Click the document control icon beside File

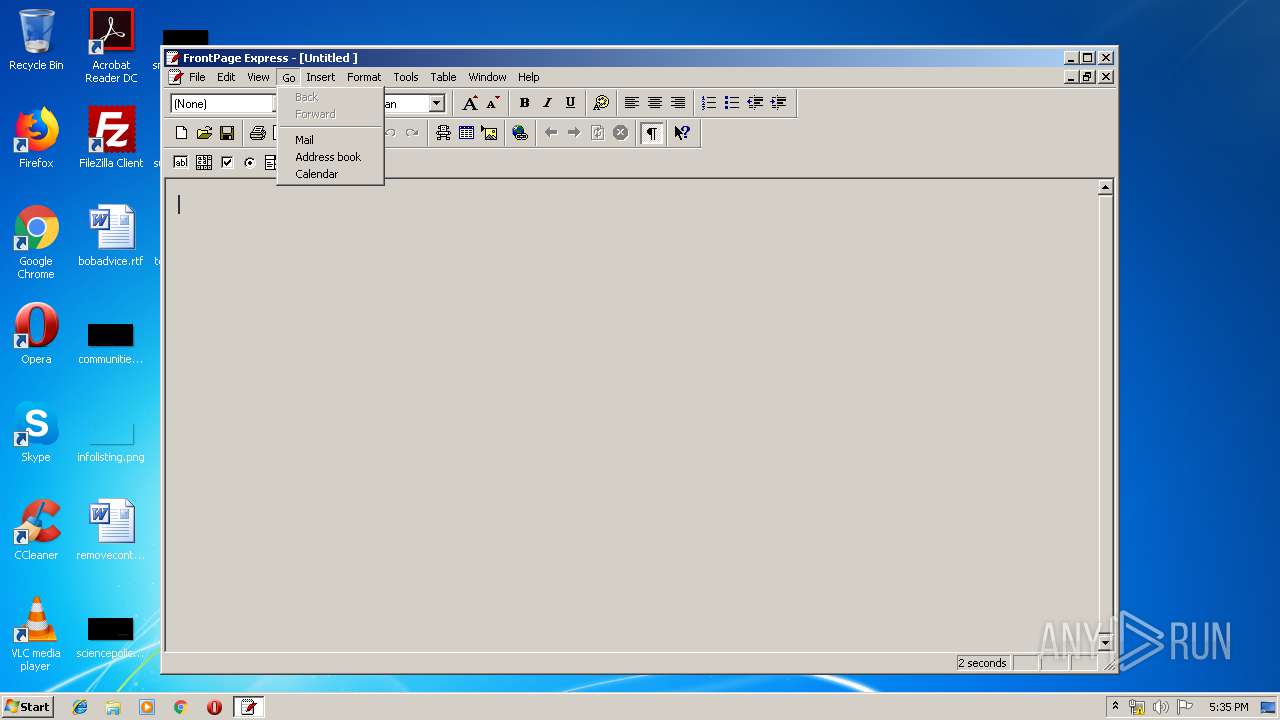point(176,77)
